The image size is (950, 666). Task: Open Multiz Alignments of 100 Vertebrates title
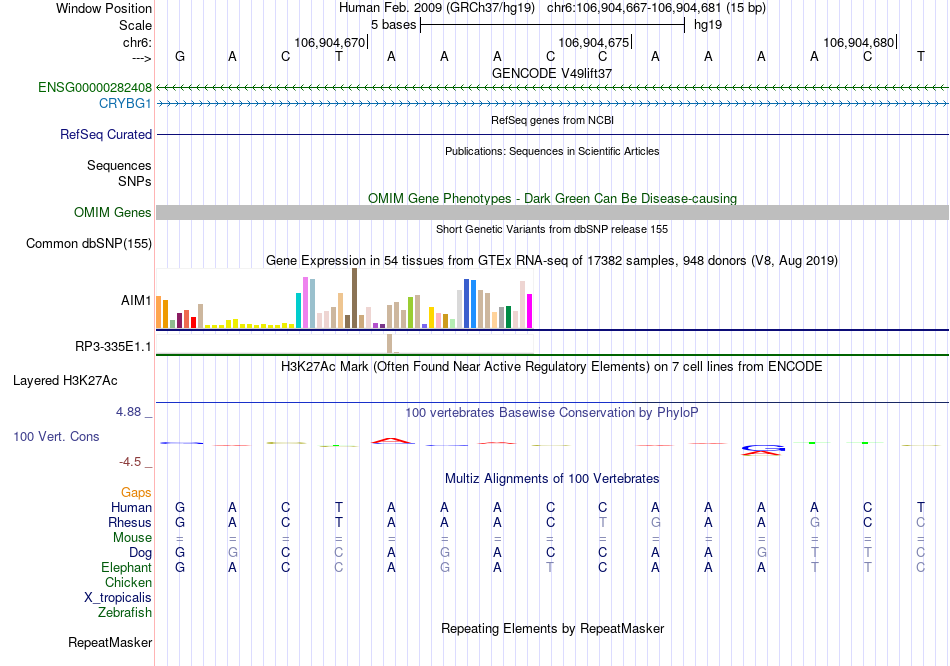[x=552, y=479]
